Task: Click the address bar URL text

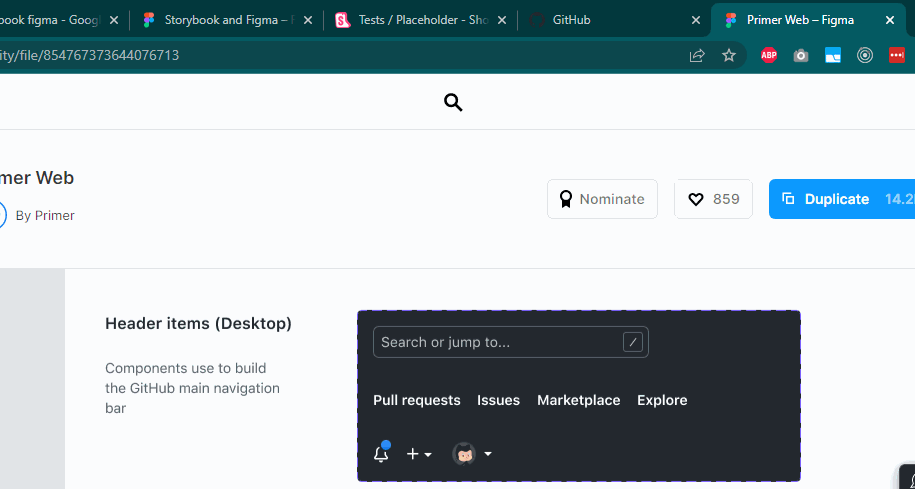Action: pos(89,55)
